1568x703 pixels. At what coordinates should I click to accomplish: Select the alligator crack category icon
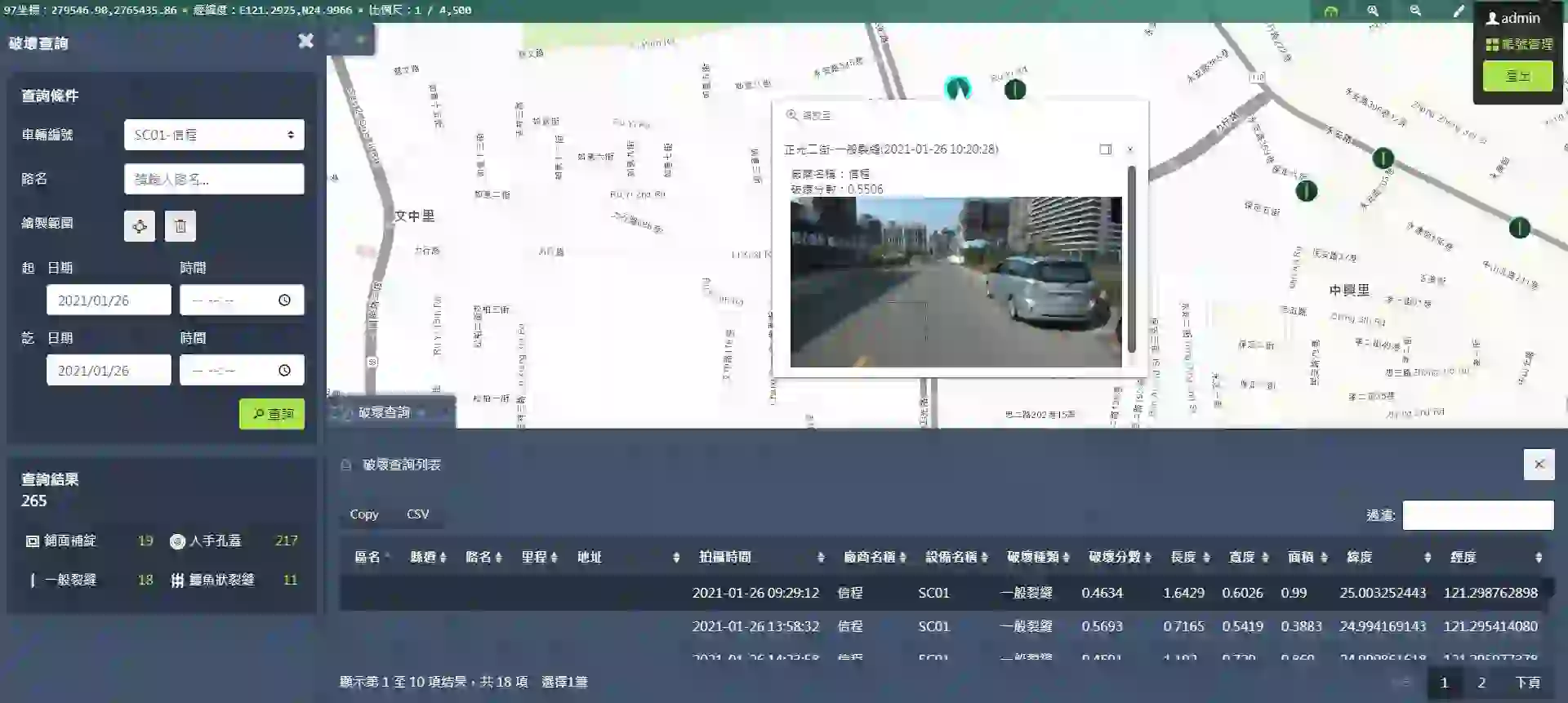[x=177, y=581]
